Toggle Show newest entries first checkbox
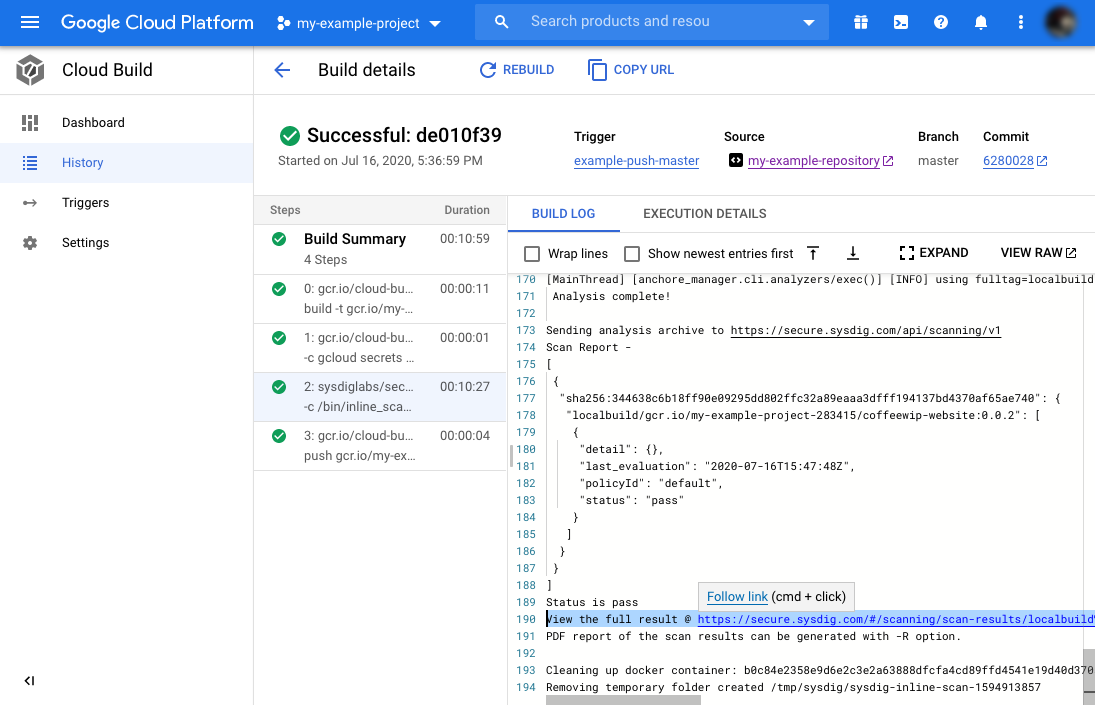The width and height of the screenshot is (1095, 705). coord(632,253)
